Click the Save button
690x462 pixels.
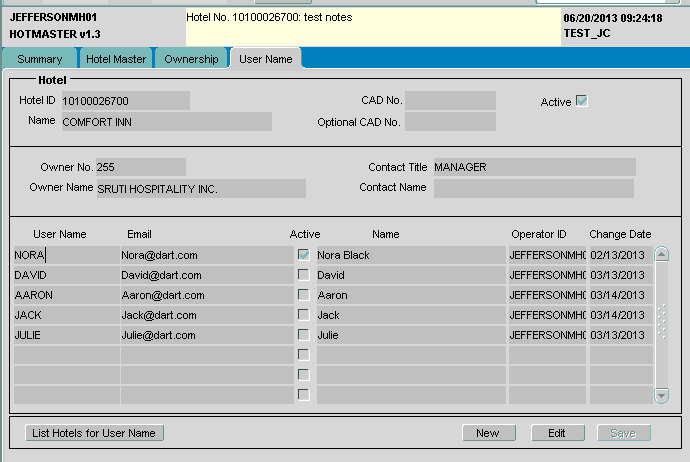pyautogui.click(x=623, y=433)
